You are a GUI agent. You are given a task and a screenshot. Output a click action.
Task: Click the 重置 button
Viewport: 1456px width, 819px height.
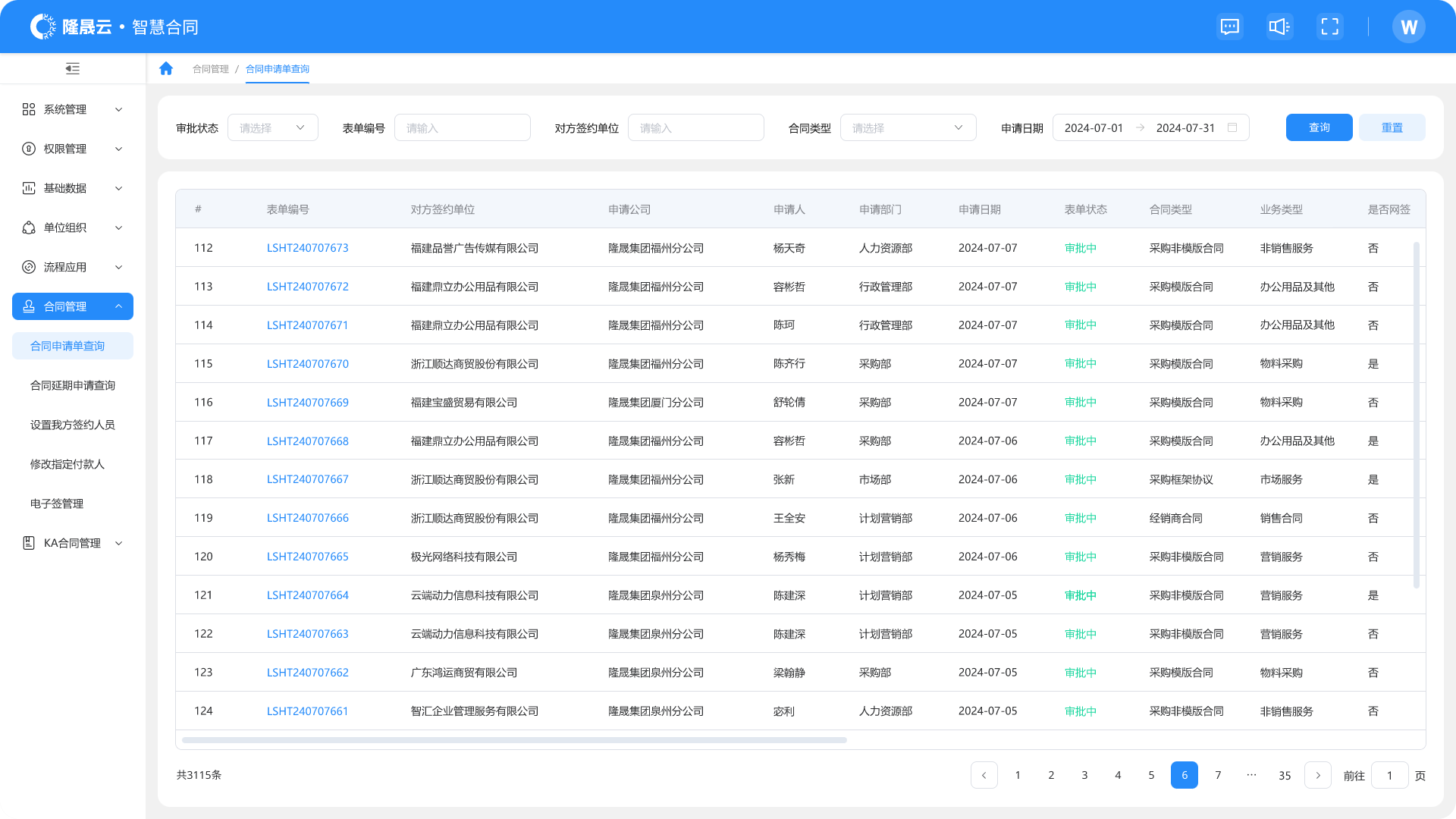pyautogui.click(x=1392, y=127)
